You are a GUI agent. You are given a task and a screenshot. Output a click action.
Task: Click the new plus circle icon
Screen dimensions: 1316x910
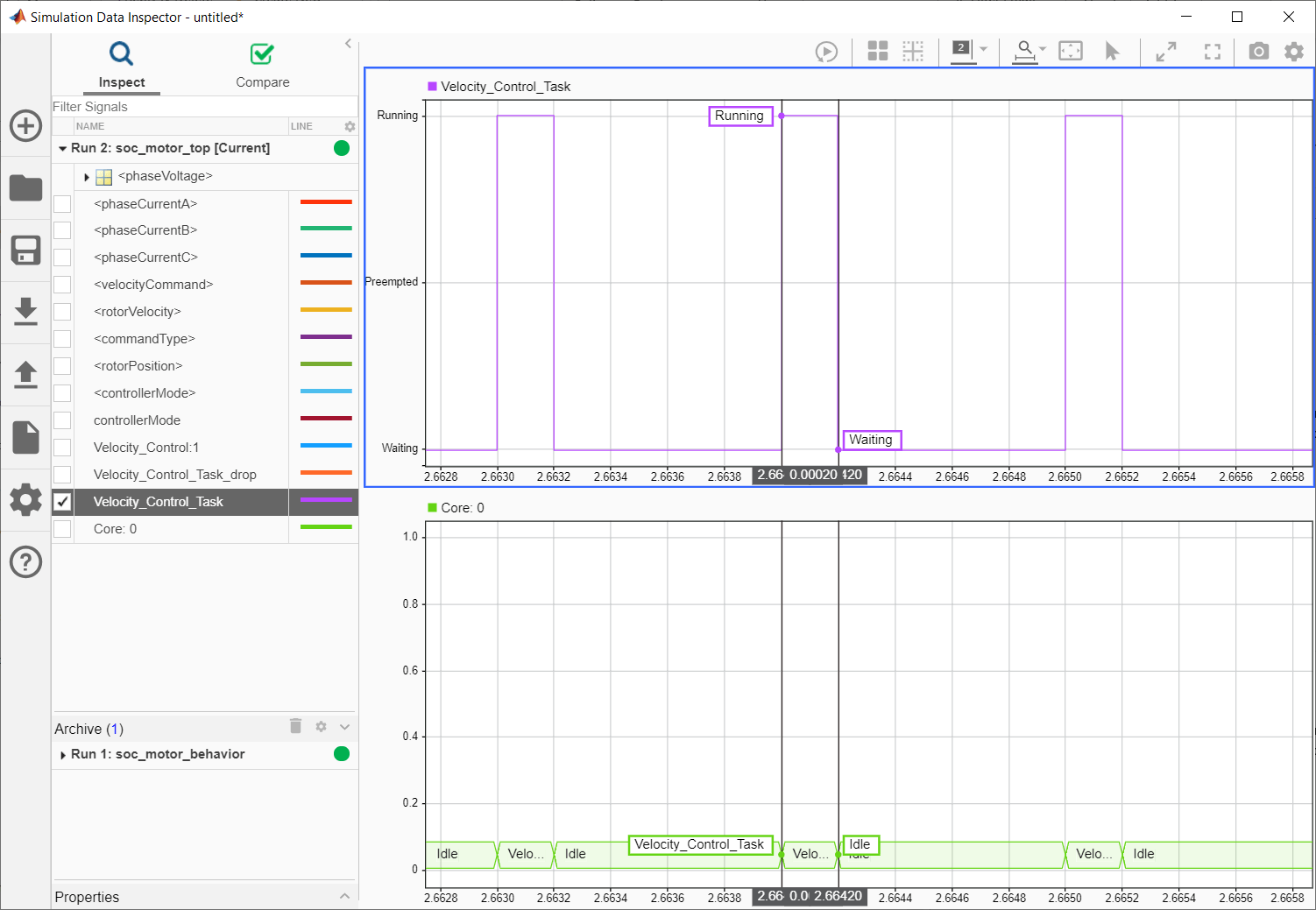[25, 125]
